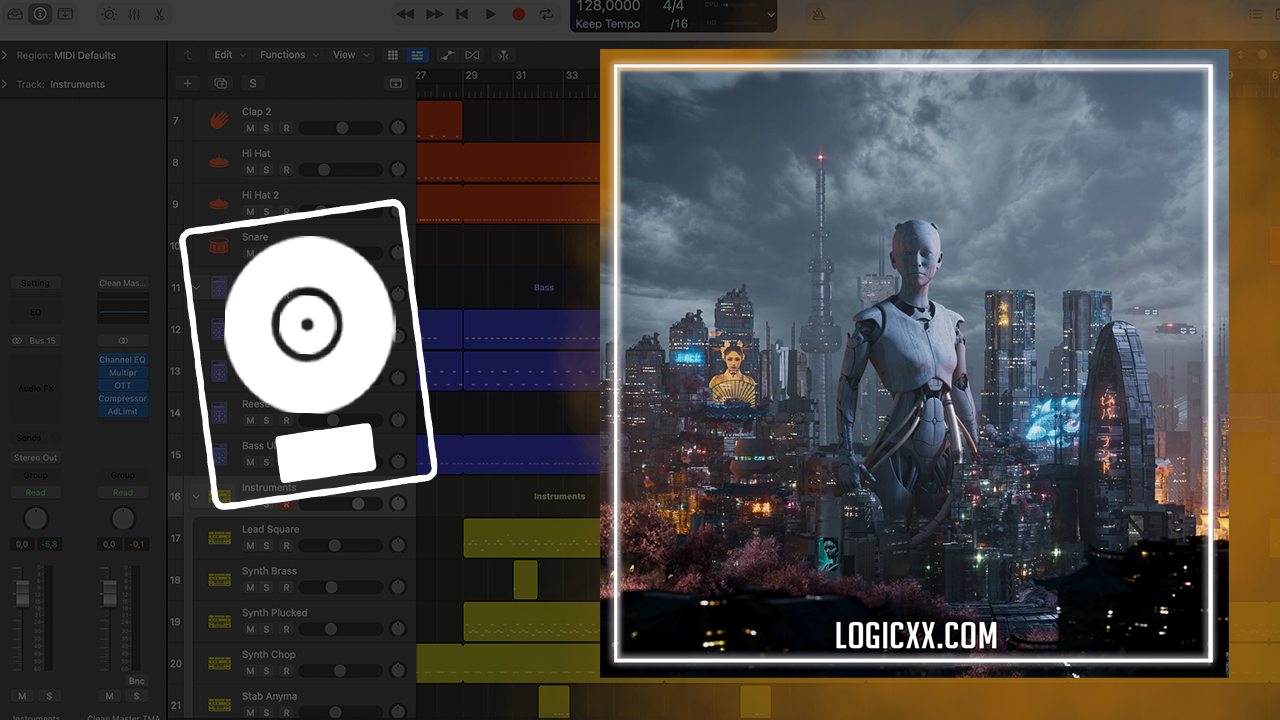
Task: Adjust the Clap 2 volume slider
Action: 340,128
